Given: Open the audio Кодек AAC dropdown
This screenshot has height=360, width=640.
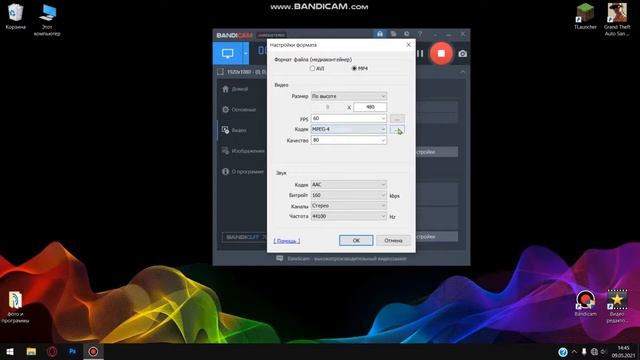Looking at the screenshot, I should tap(349, 184).
